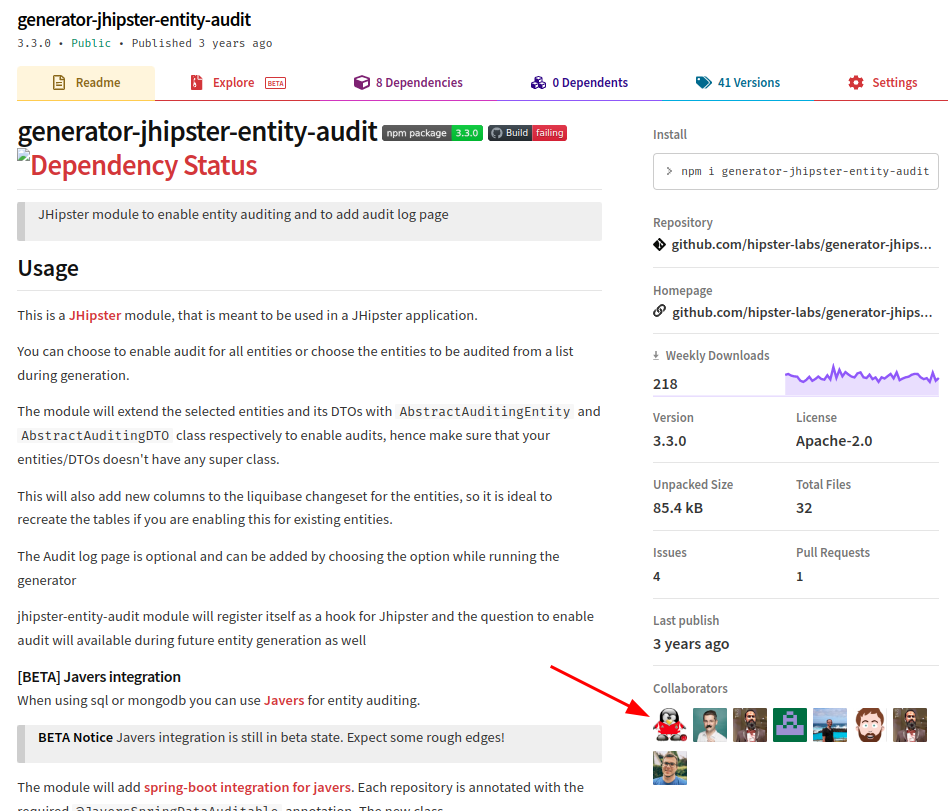Select the Apache-2.0 license text
This screenshot has width=948, height=811.
click(x=834, y=441)
